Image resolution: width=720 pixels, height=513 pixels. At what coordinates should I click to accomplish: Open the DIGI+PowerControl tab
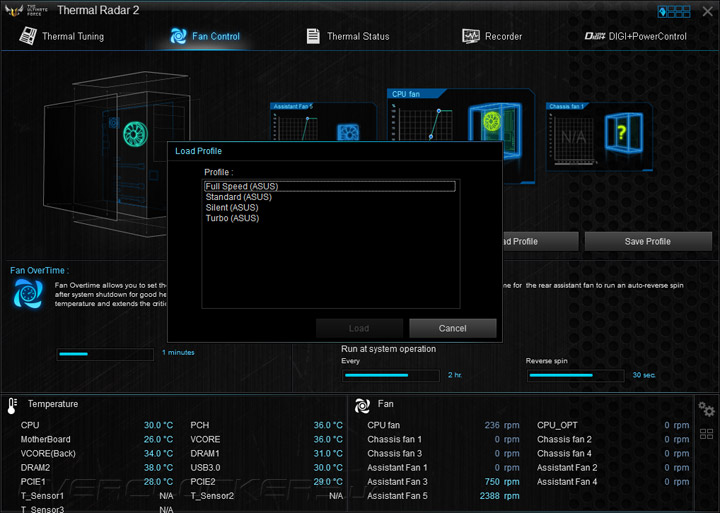coord(635,36)
